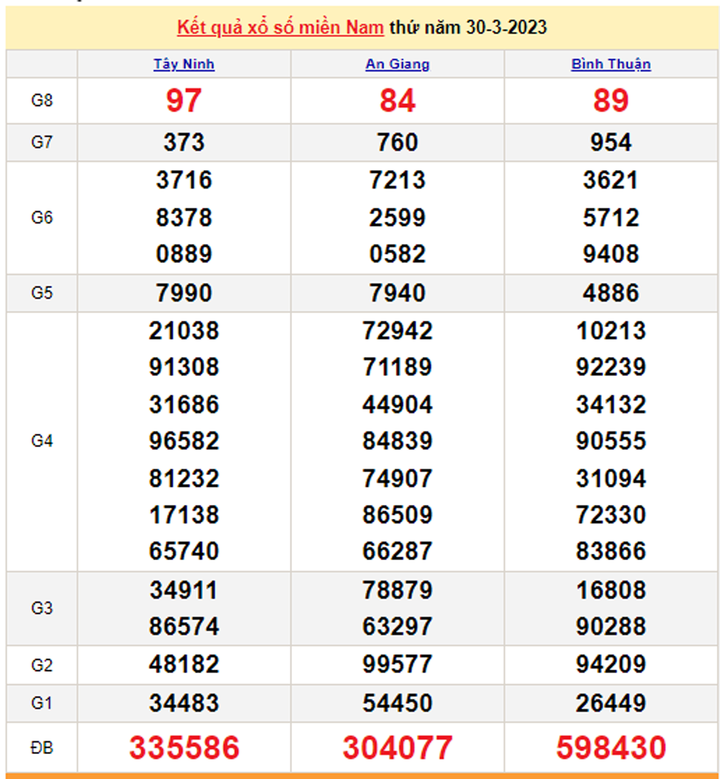Select the G8 result 89
Viewport: 720px width, 779px height.
610,100
